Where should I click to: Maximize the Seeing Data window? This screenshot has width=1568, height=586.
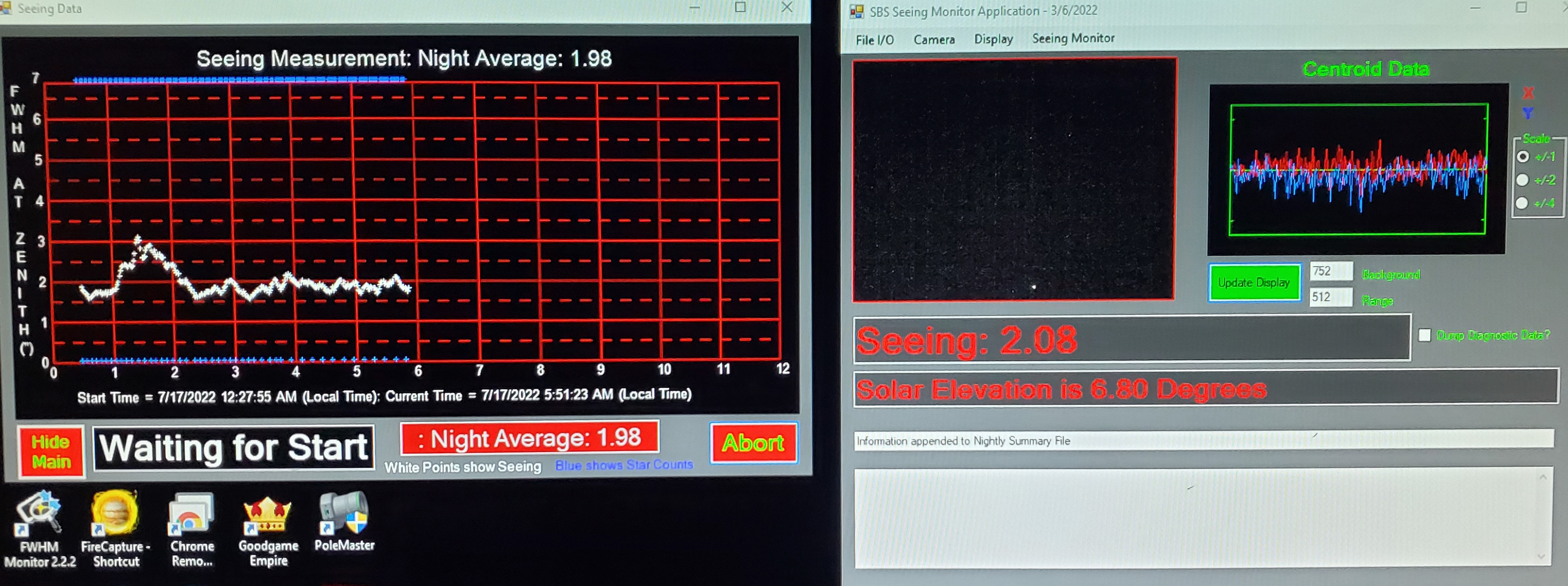click(x=740, y=7)
